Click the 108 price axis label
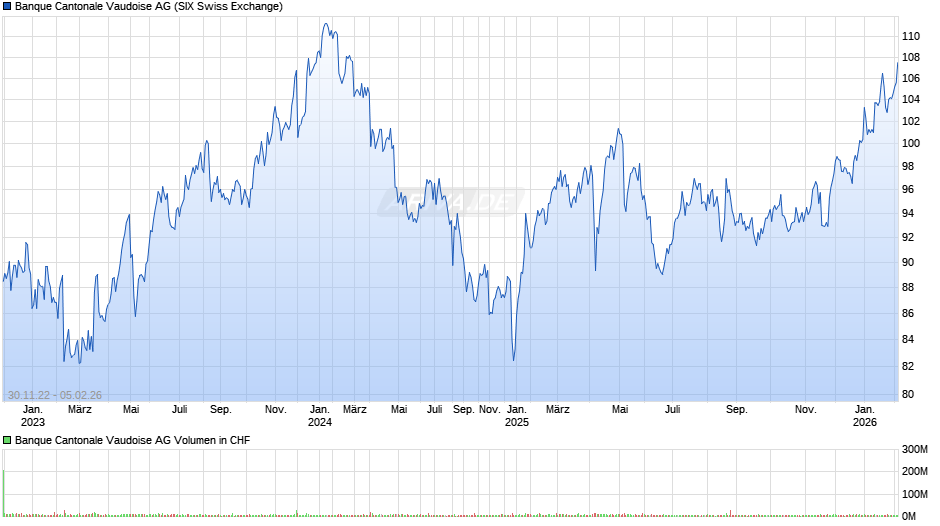Screen dimensions: 940x526 911,58
